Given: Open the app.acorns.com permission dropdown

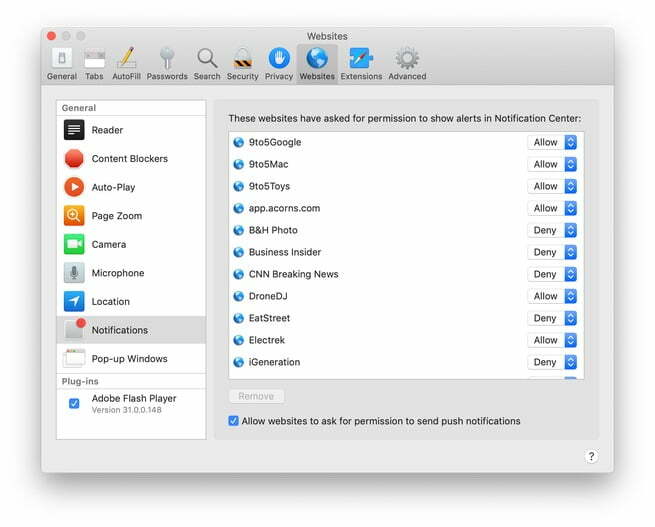Looking at the screenshot, I should (x=552, y=208).
